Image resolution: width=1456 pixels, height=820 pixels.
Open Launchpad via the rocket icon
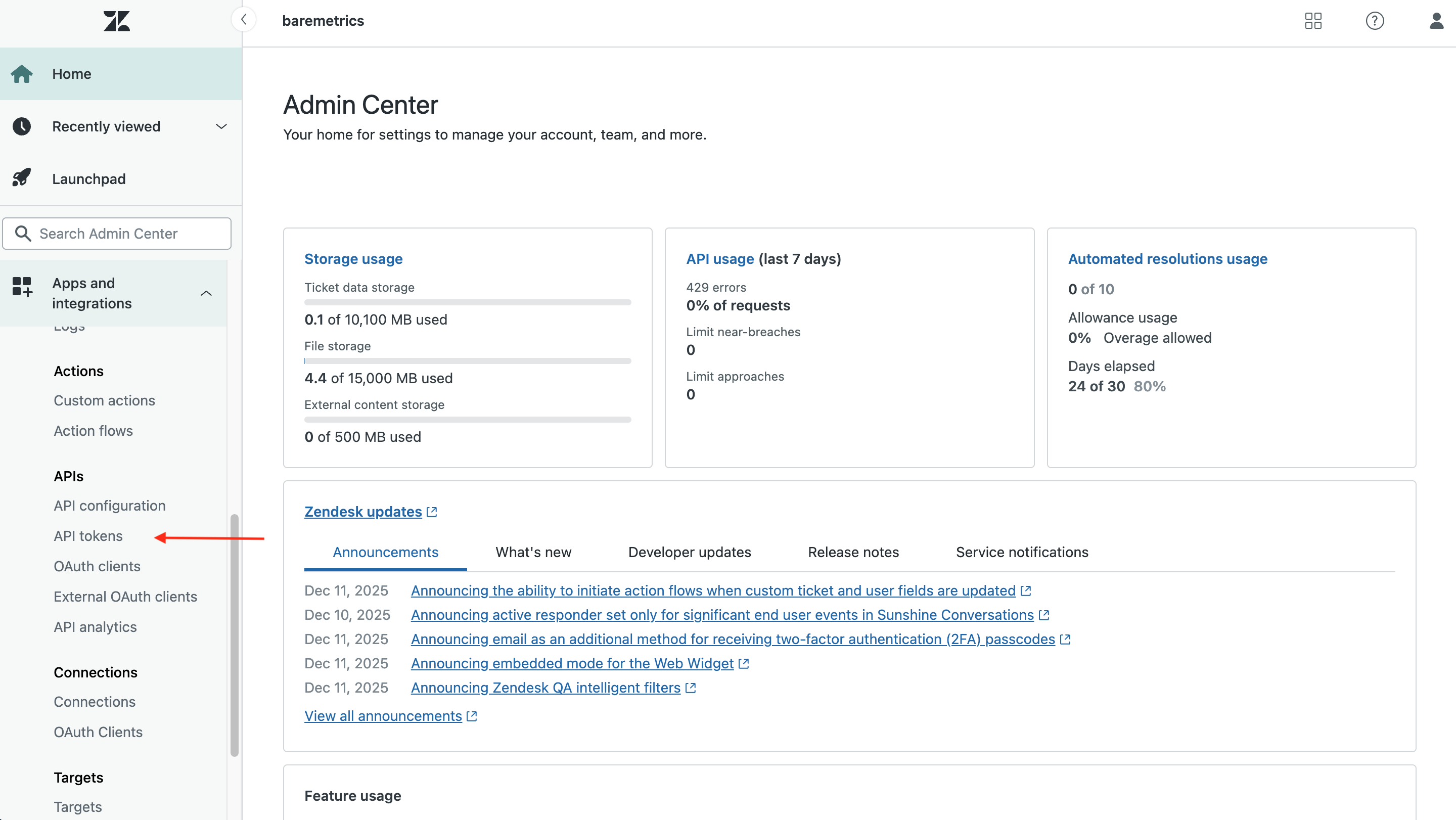(22, 178)
